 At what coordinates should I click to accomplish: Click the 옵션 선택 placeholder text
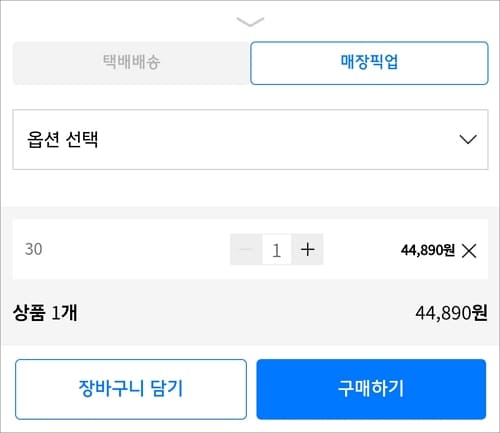pos(62,139)
